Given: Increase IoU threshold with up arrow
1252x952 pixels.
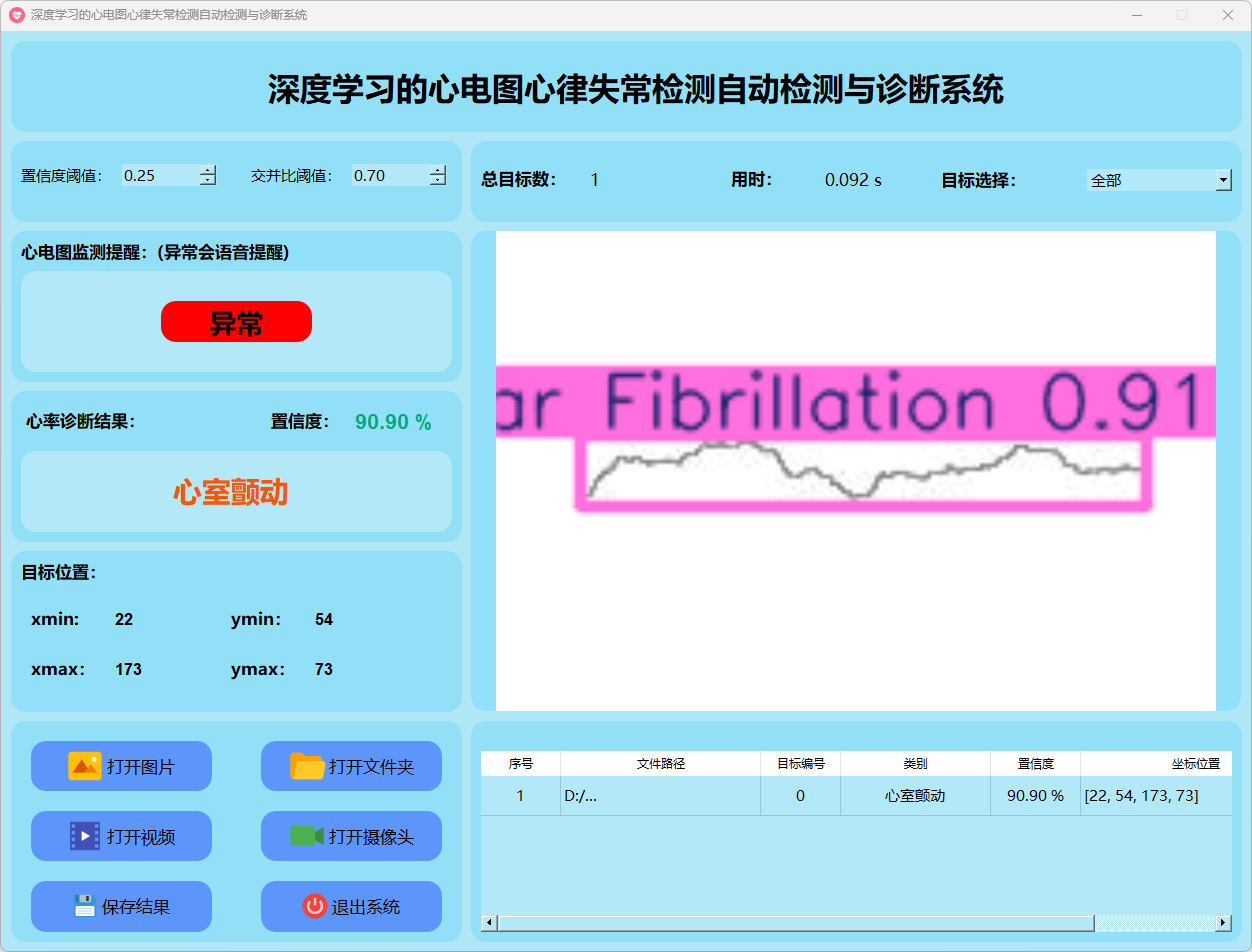Looking at the screenshot, I should click(437, 170).
